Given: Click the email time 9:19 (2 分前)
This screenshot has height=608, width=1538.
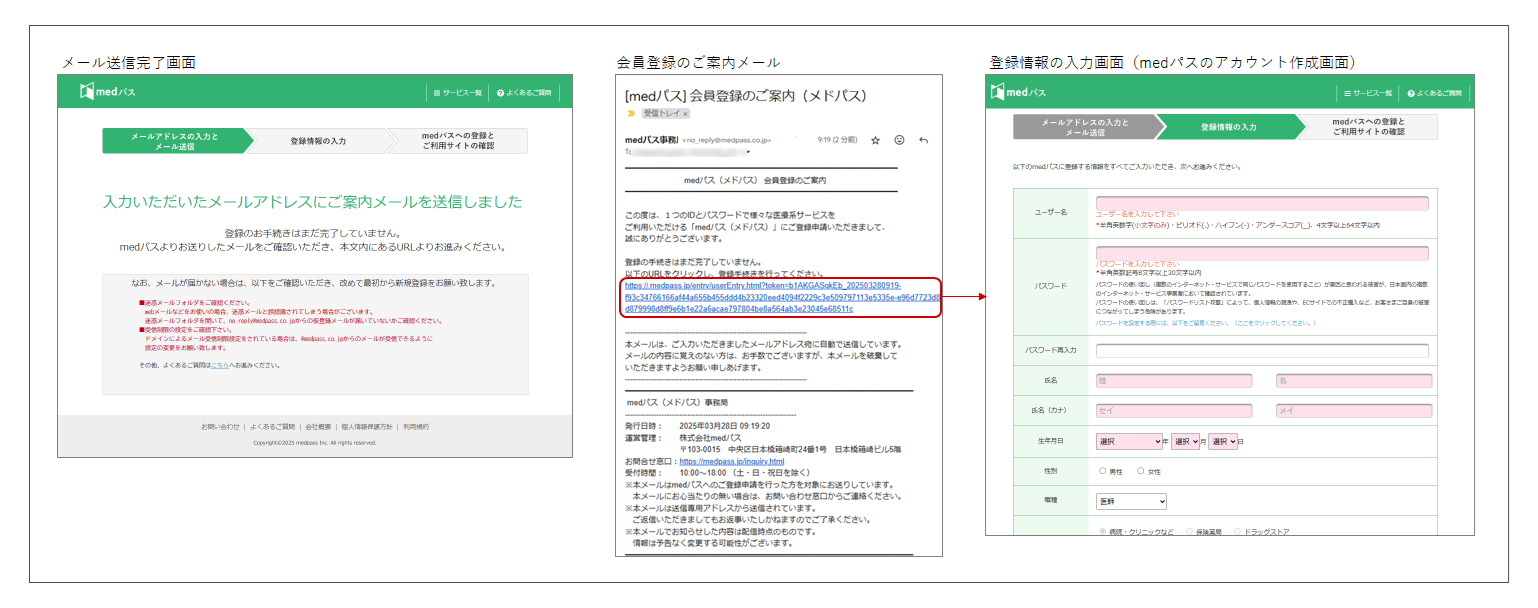Looking at the screenshot, I should tap(837, 141).
